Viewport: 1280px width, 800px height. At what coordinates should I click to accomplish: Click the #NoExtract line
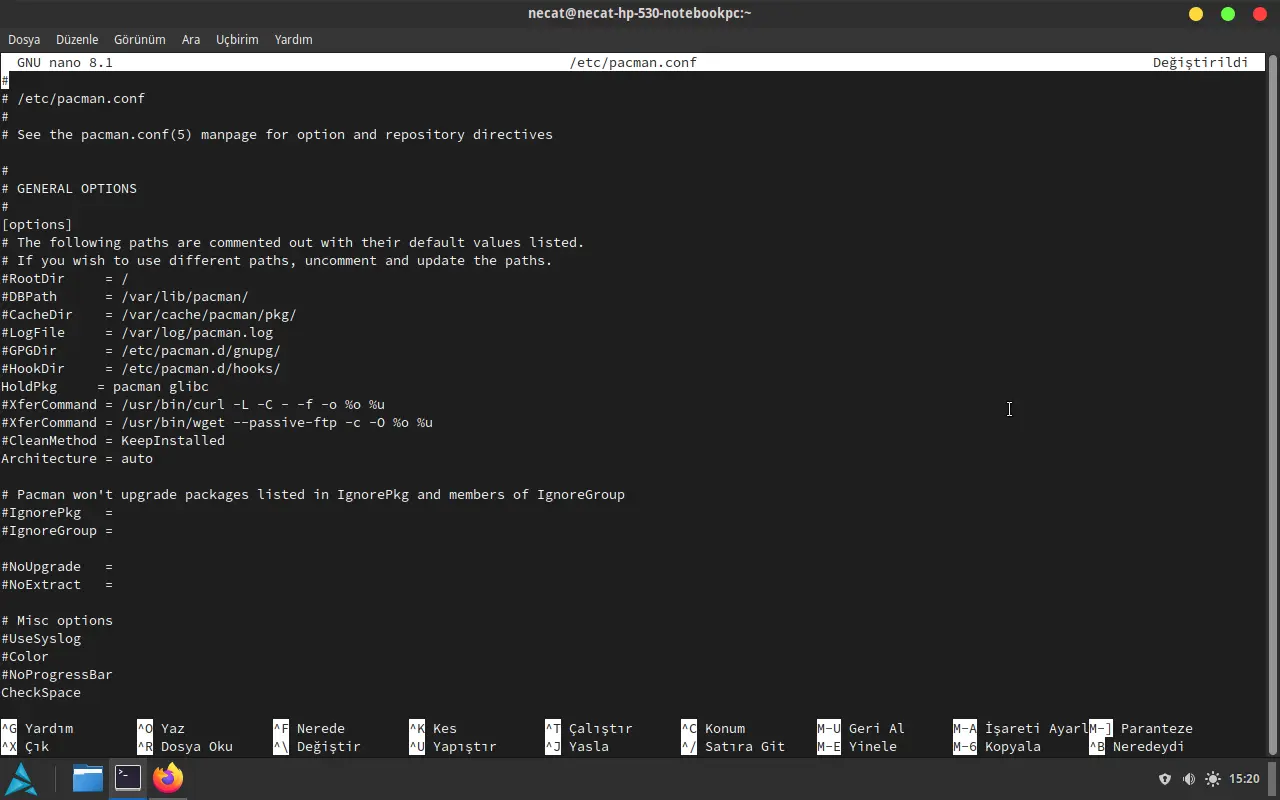[x=57, y=584]
